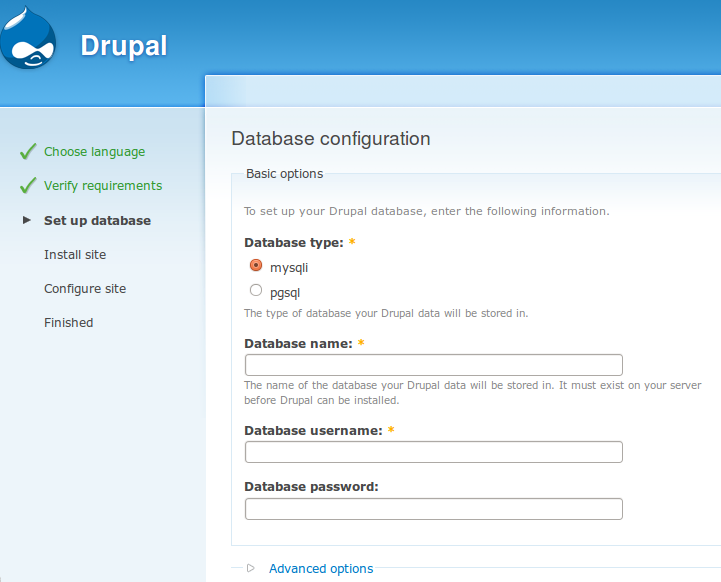This screenshot has height=582, width=721.
Task: Select the Choose language step
Action: click(x=94, y=152)
